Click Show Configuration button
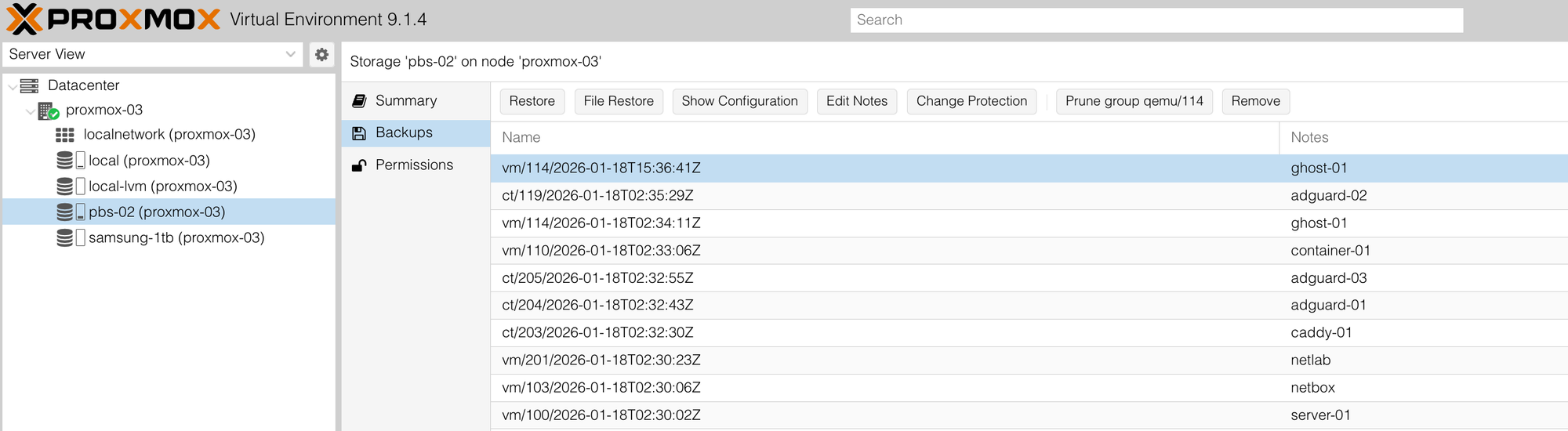 pyautogui.click(x=739, y=101)
